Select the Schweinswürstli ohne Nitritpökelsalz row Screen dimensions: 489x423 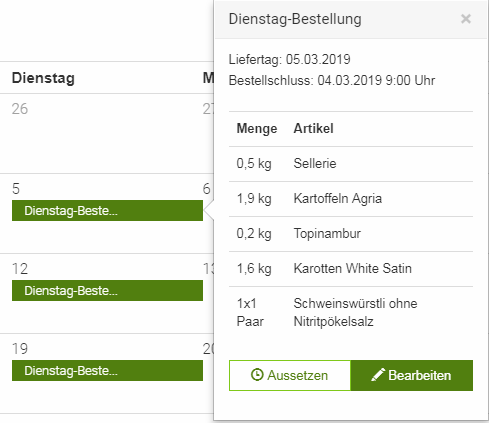coord(351,313)
